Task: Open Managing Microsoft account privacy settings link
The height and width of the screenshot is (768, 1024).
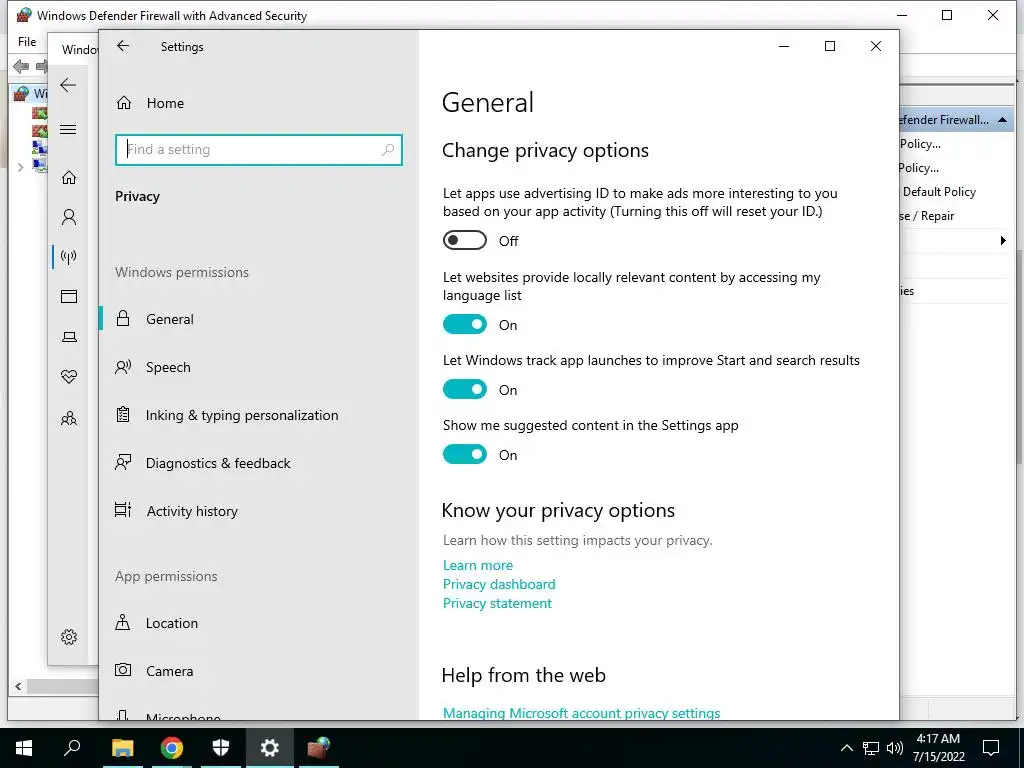Action: 581,712
